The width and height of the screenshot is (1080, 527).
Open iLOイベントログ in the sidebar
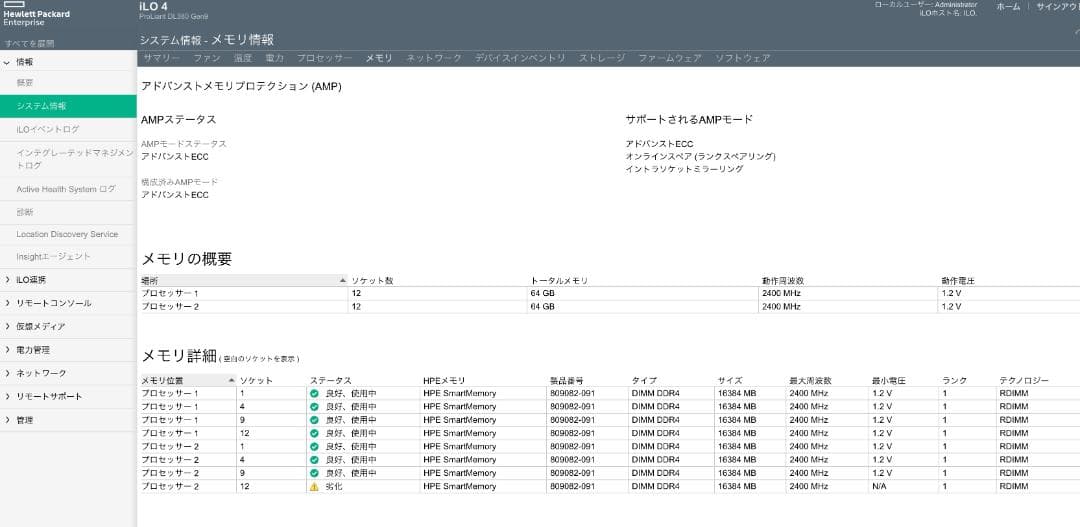tap(48, 130)
